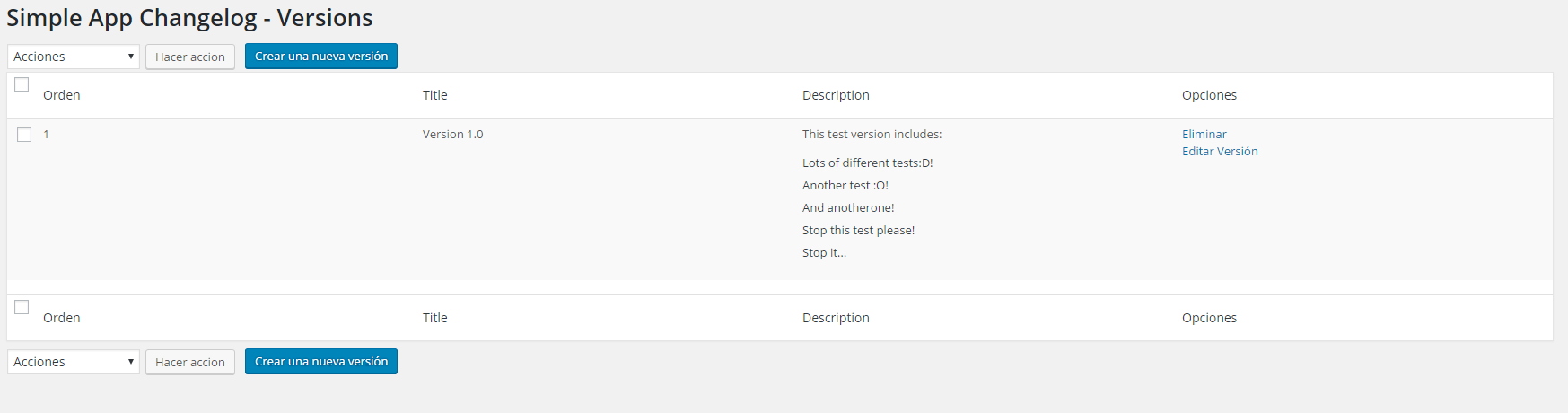Select the Description column header
The height and width of the screenshot is (413, 1568).
click(836, 95)
